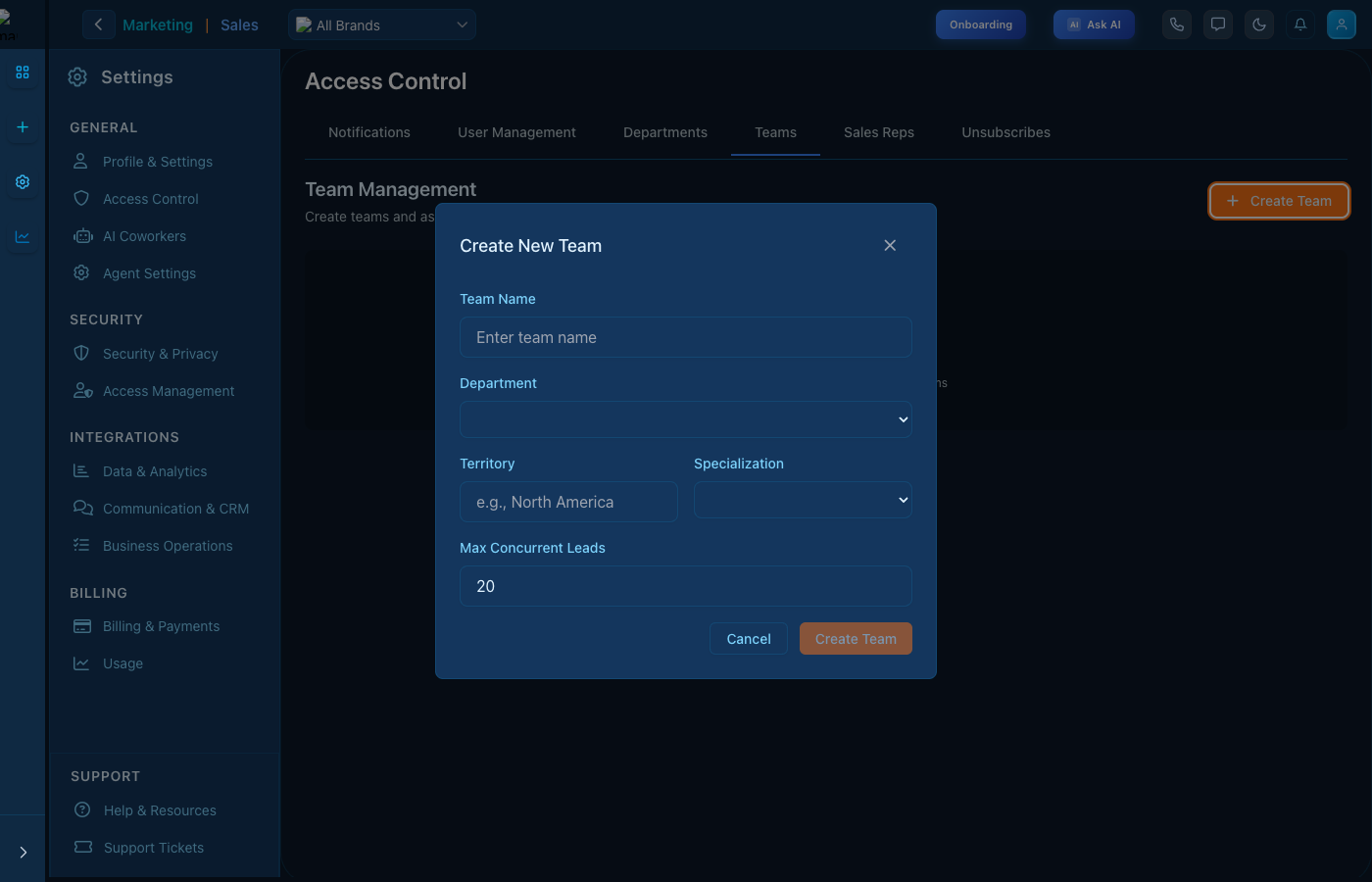
Task: Open Security & Privacy settings
Action: click(161, 354)
